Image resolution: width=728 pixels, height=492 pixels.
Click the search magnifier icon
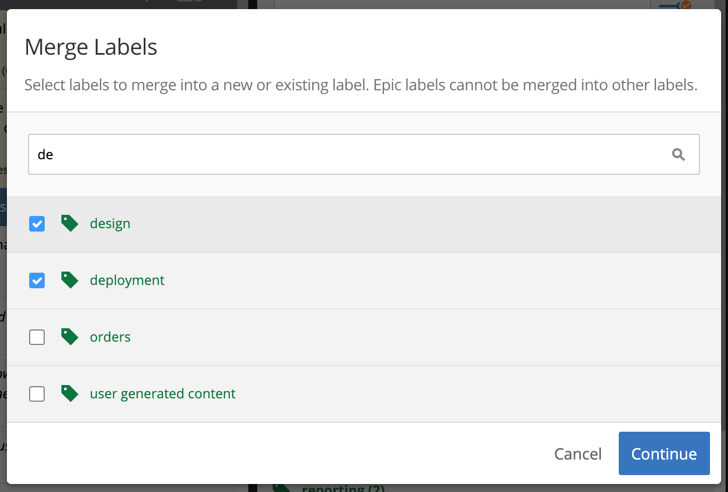click(x=678, y=155)
